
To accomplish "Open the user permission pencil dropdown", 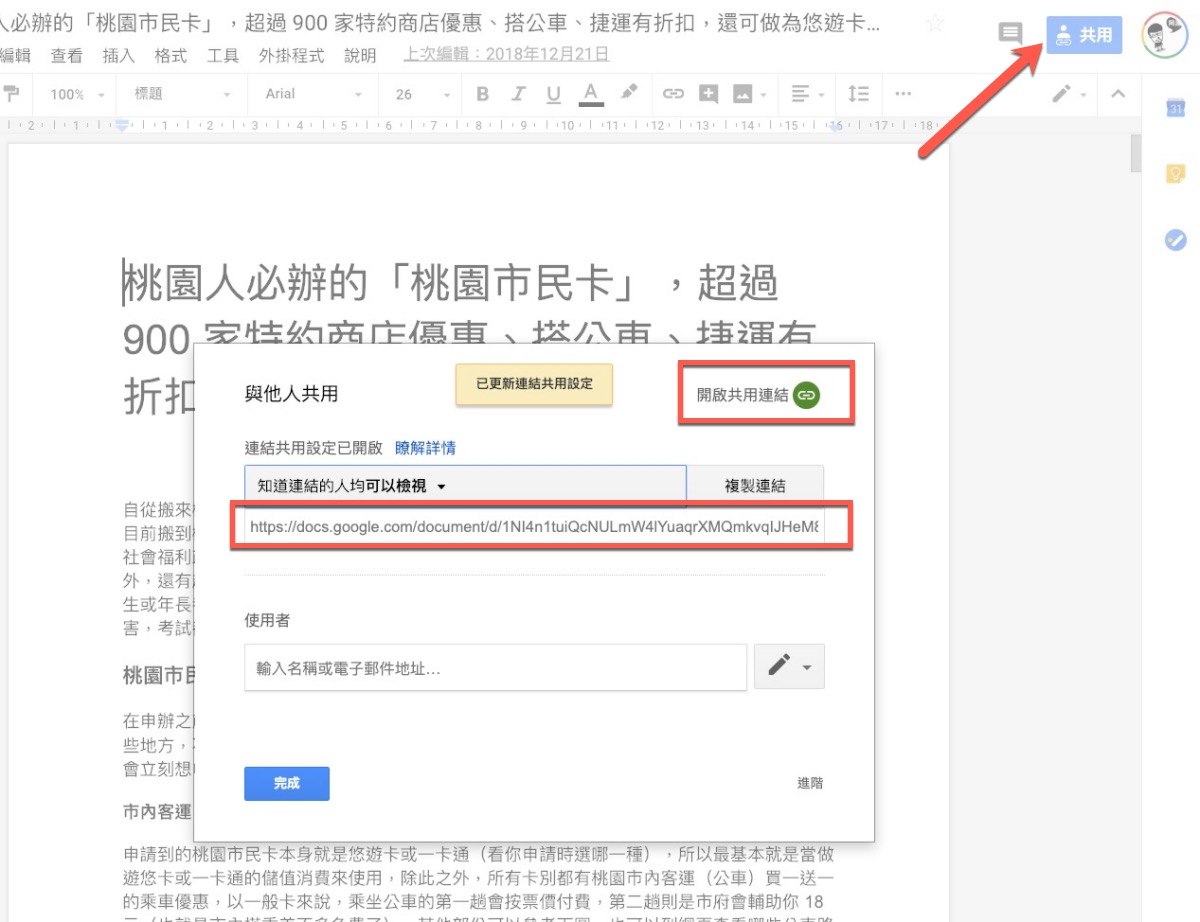I will click(790, 666).
